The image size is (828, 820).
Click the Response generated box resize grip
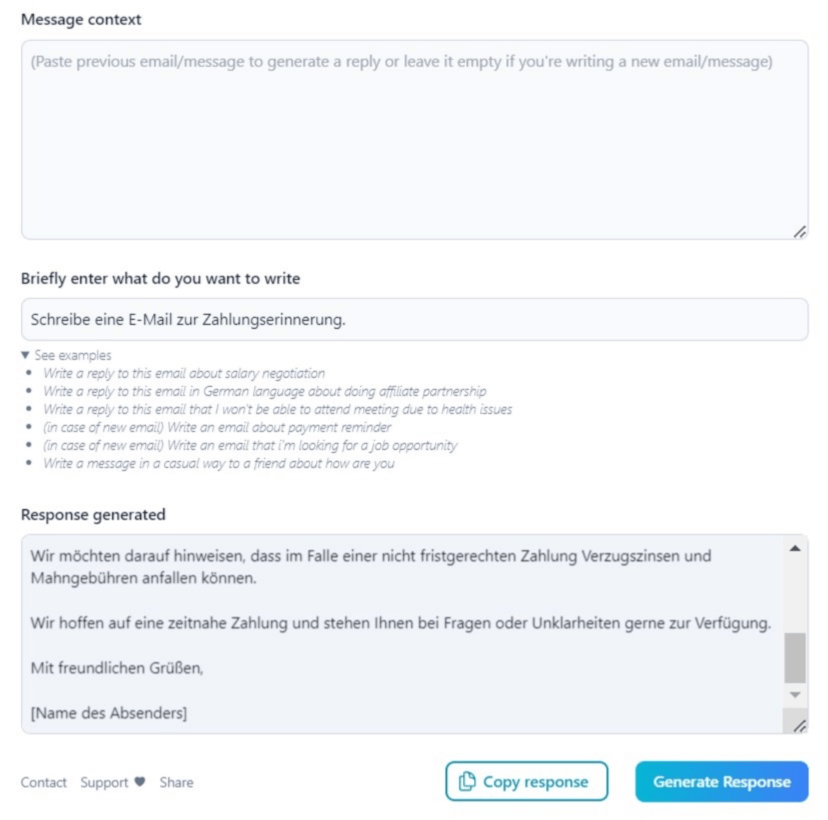(x=800, y=725)
